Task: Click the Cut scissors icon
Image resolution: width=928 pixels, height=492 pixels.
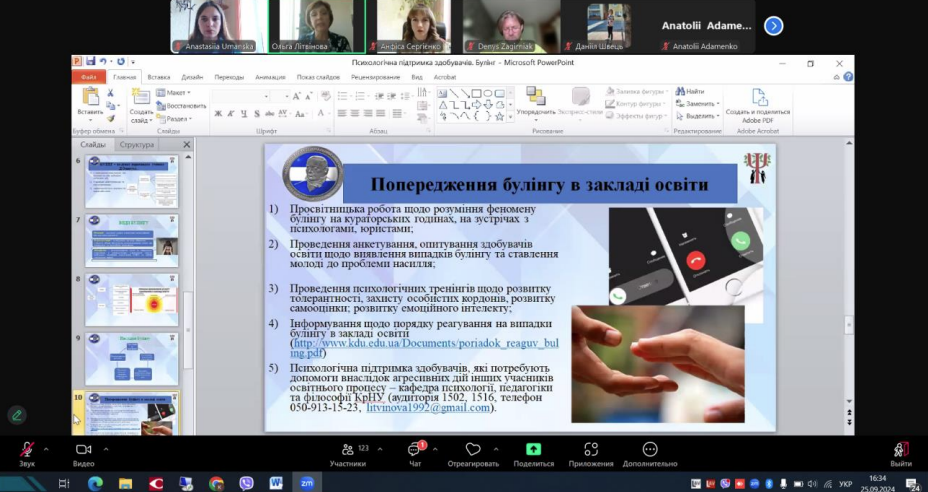Action: click(x=110, y=93)
